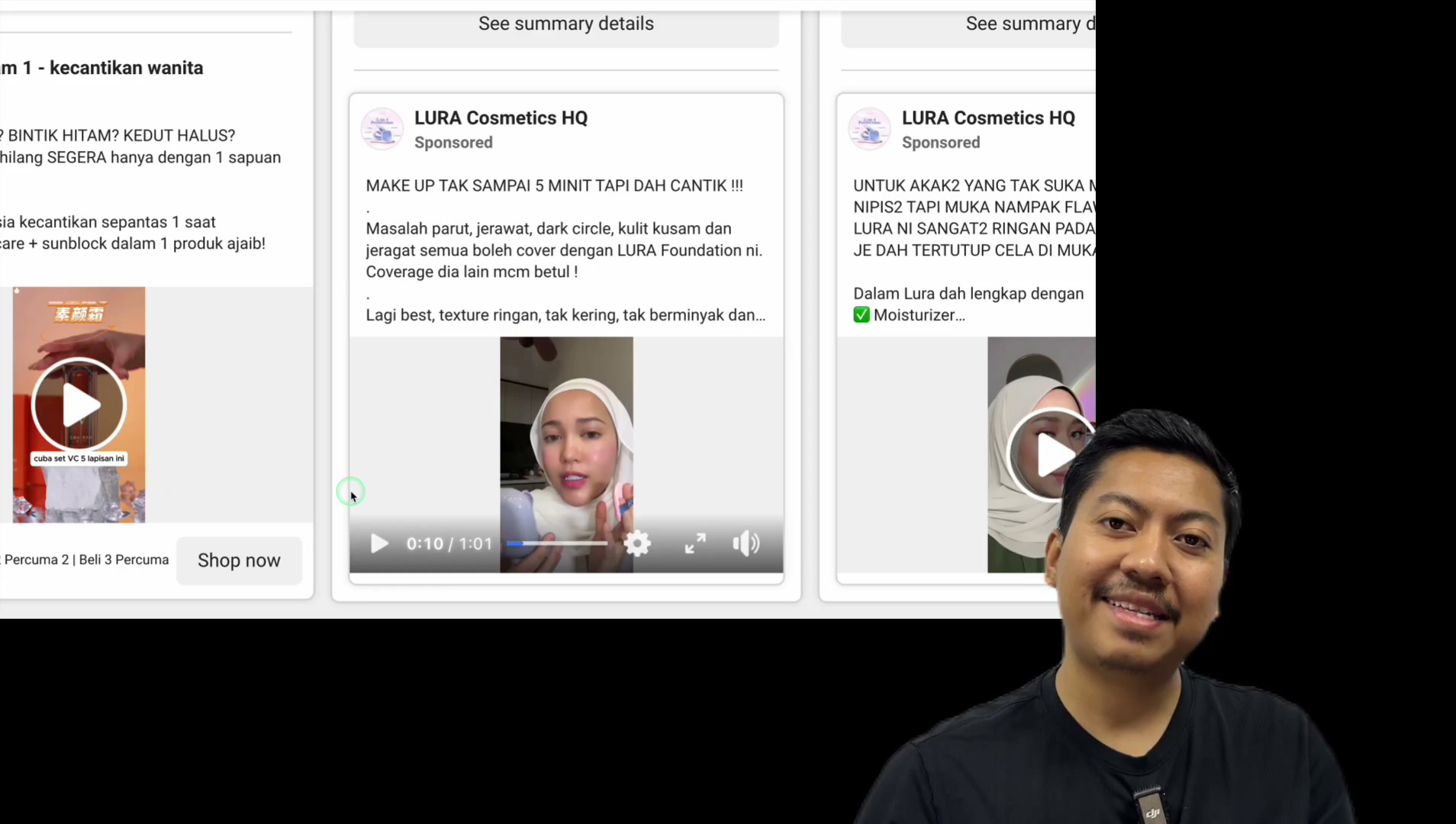
Task: Click the Shop now button
Action: 239,560
